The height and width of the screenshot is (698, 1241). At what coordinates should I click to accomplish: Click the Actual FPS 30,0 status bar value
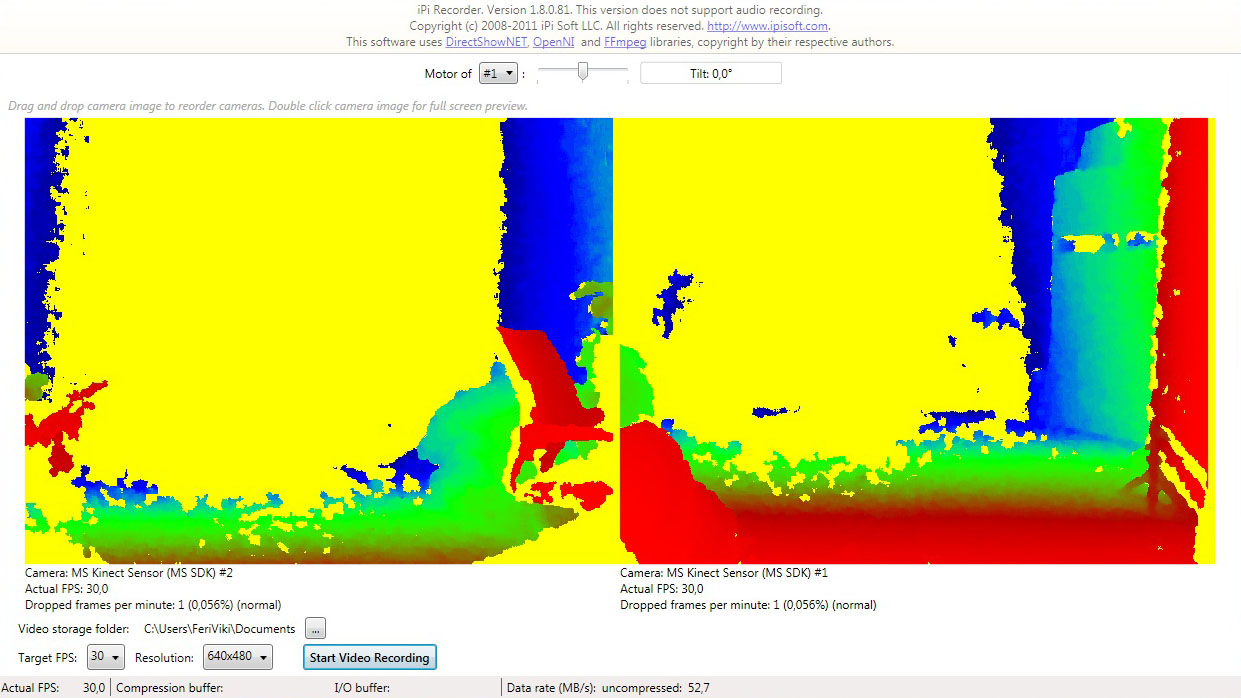coord(94,688)
